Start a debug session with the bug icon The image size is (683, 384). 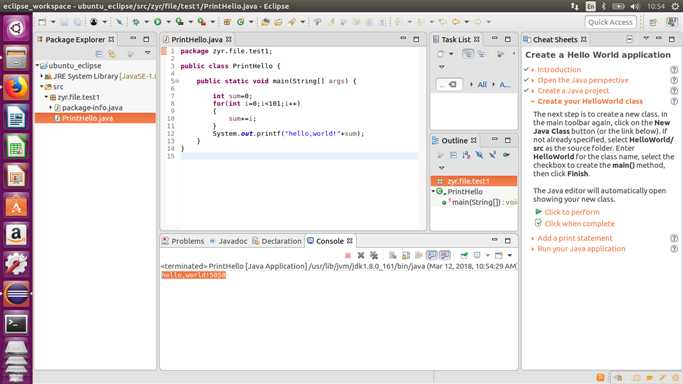[x=136, y=22]
